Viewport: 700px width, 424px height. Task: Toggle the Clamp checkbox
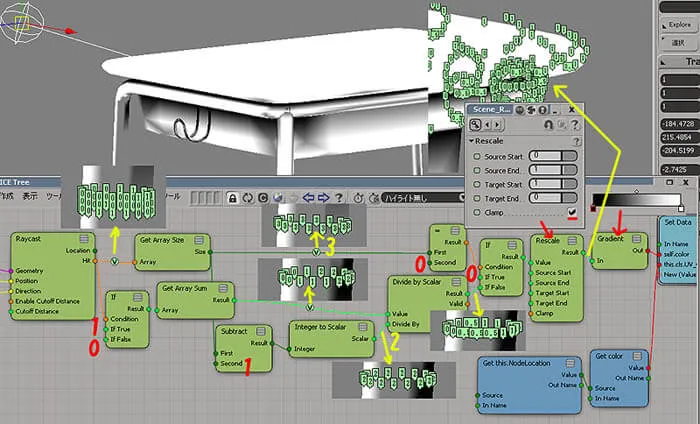(572, 212)
